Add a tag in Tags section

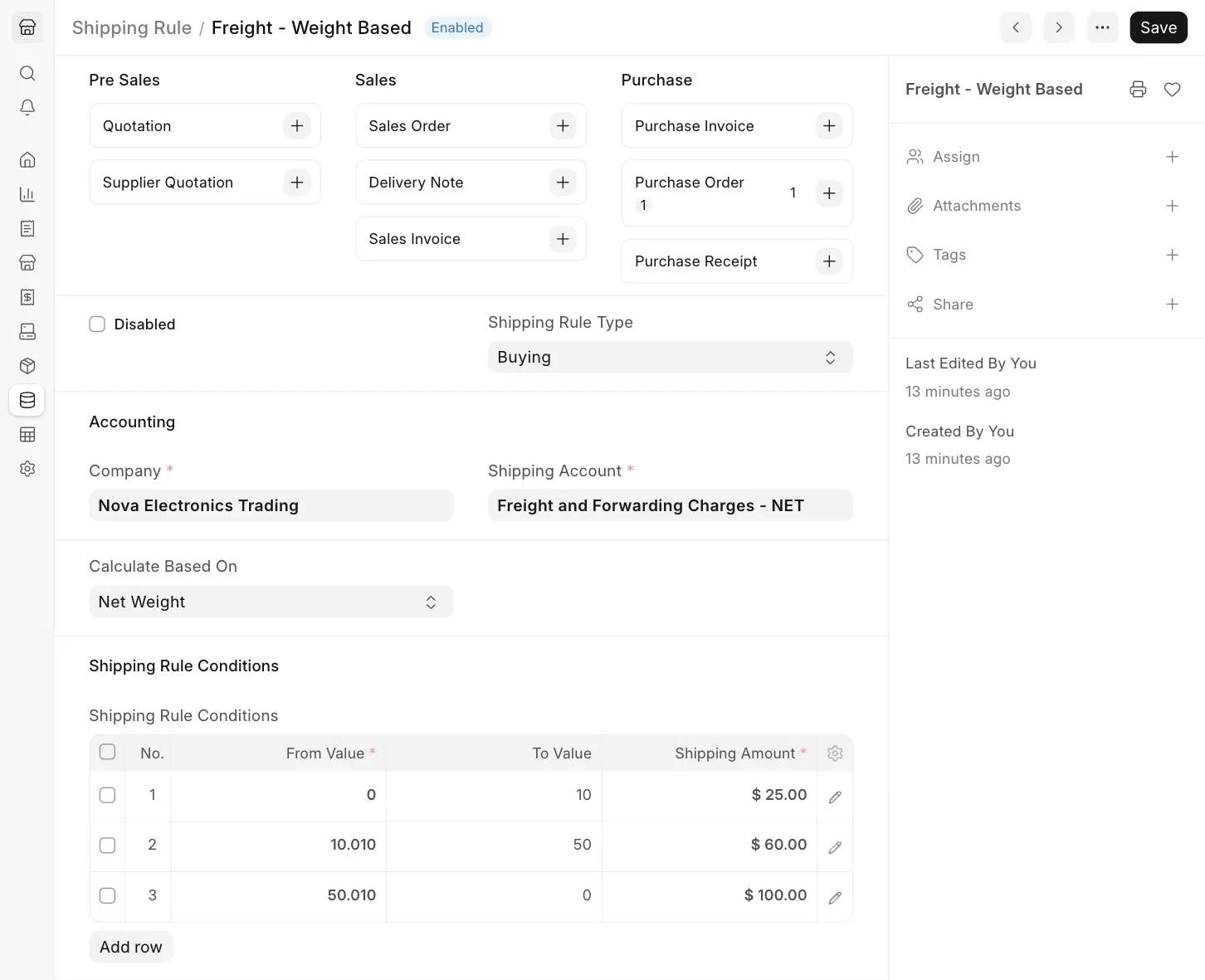click(x=1172, y=255)
